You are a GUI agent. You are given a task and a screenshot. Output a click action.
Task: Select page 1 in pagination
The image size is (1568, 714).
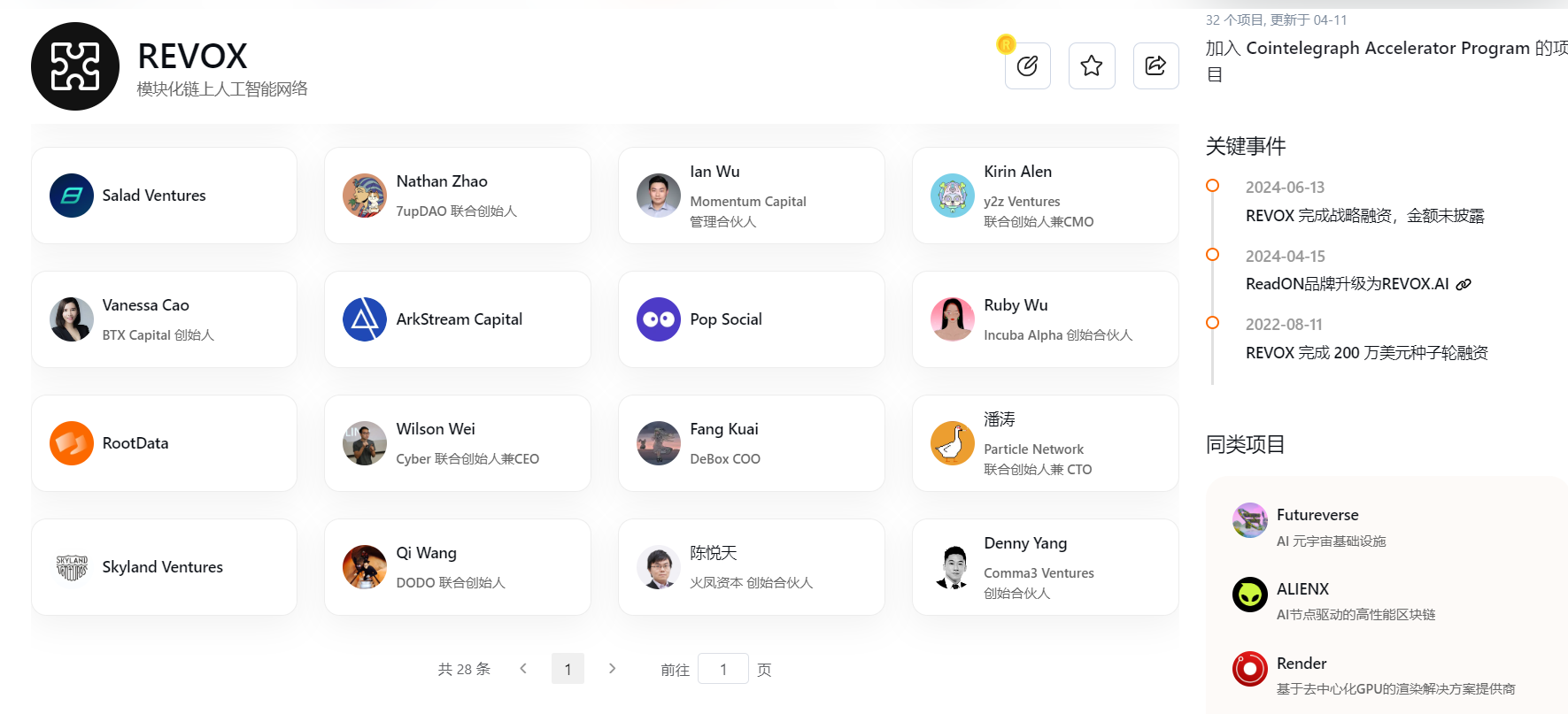coord(568,669)
